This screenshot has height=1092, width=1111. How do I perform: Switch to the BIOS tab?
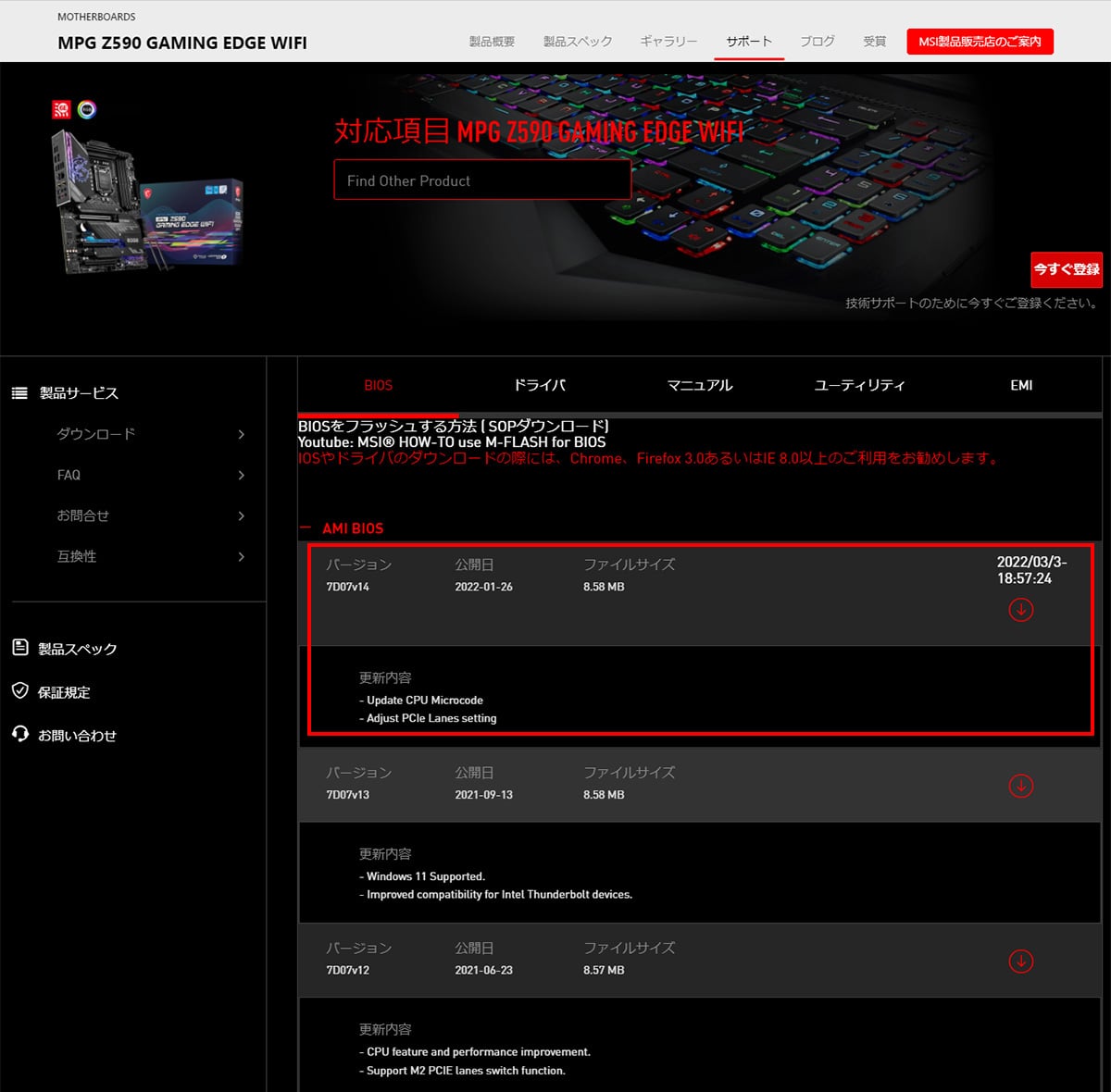click(378, 385)
